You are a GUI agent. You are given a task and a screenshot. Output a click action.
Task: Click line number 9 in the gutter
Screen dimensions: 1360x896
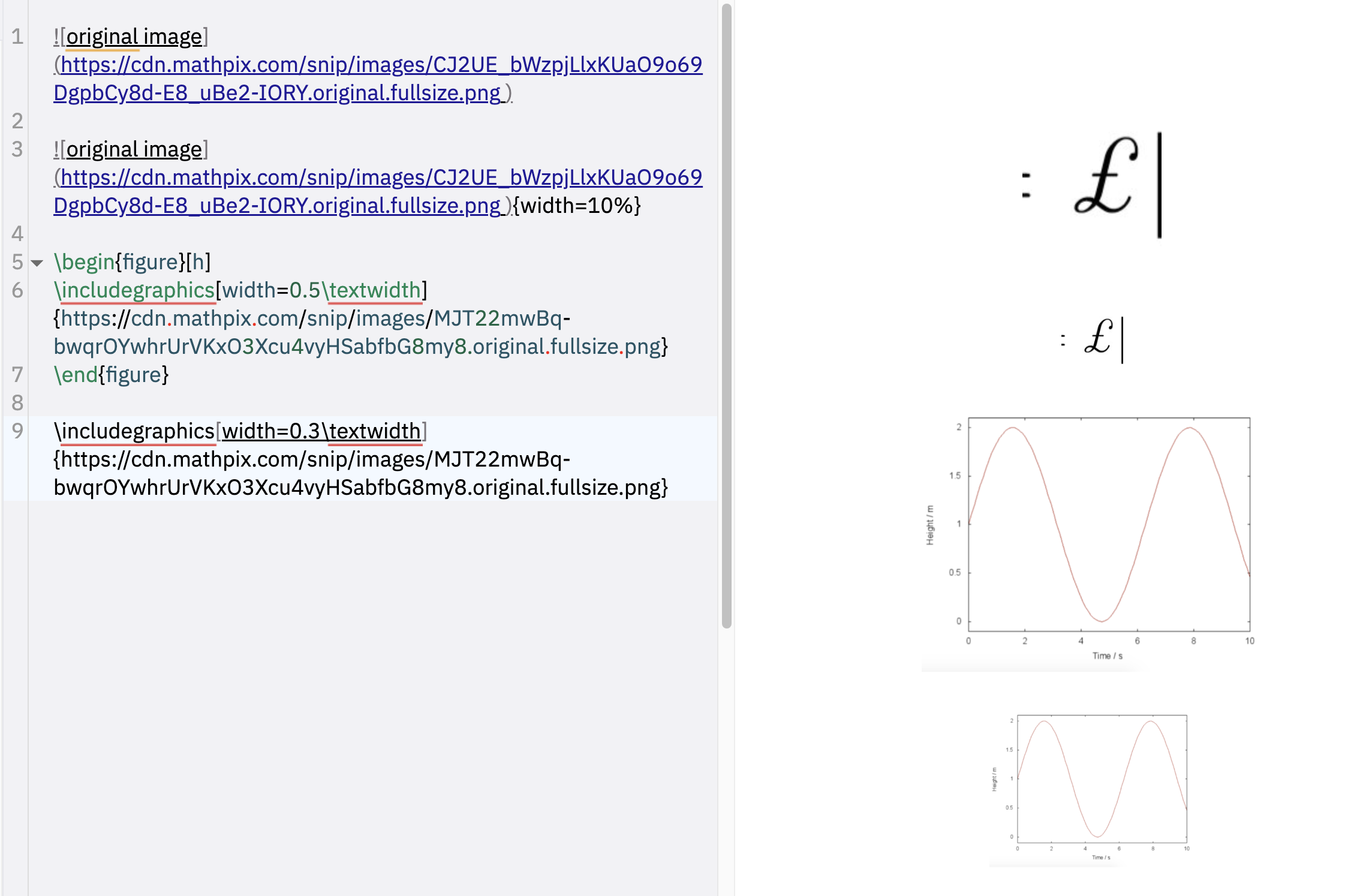[x=17, y=431]
